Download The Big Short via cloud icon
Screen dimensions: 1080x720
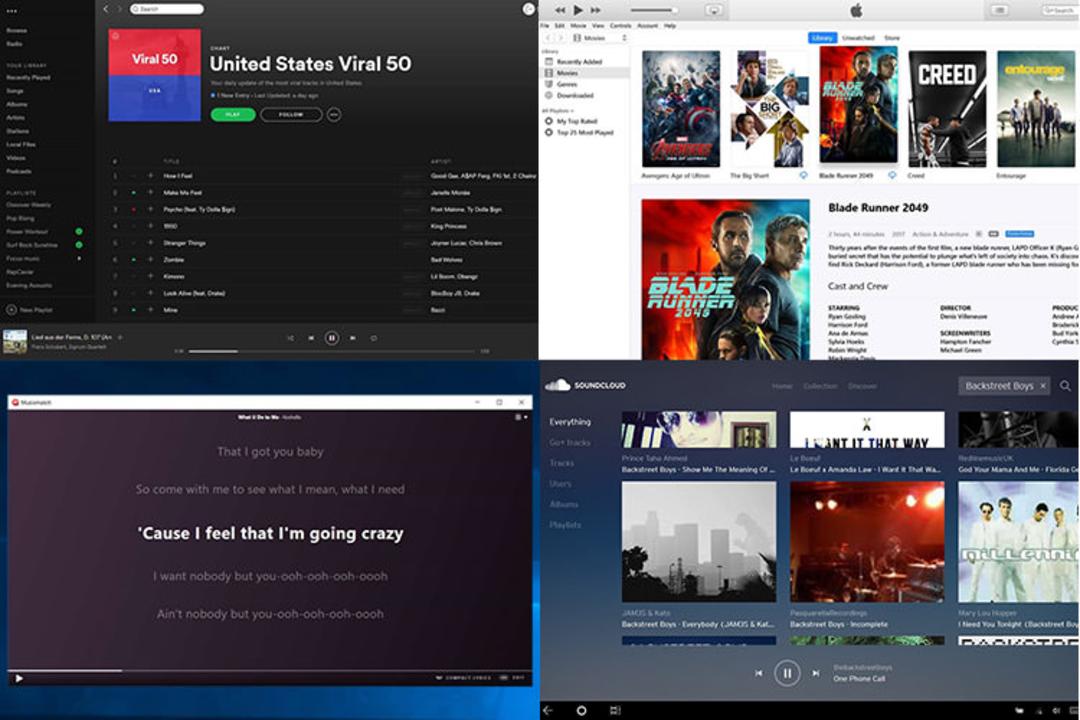pyautogui.click(x=803, y=176)
